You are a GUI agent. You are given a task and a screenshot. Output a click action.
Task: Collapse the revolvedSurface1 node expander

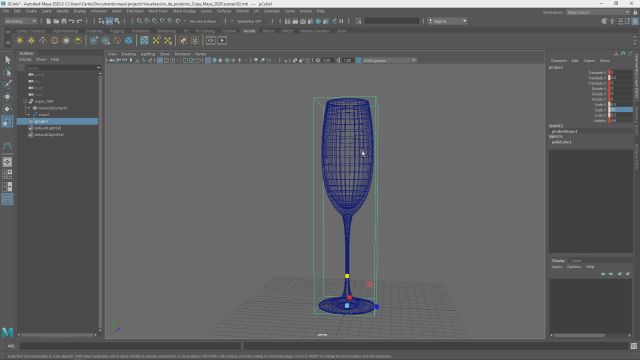tap(29, 108)
